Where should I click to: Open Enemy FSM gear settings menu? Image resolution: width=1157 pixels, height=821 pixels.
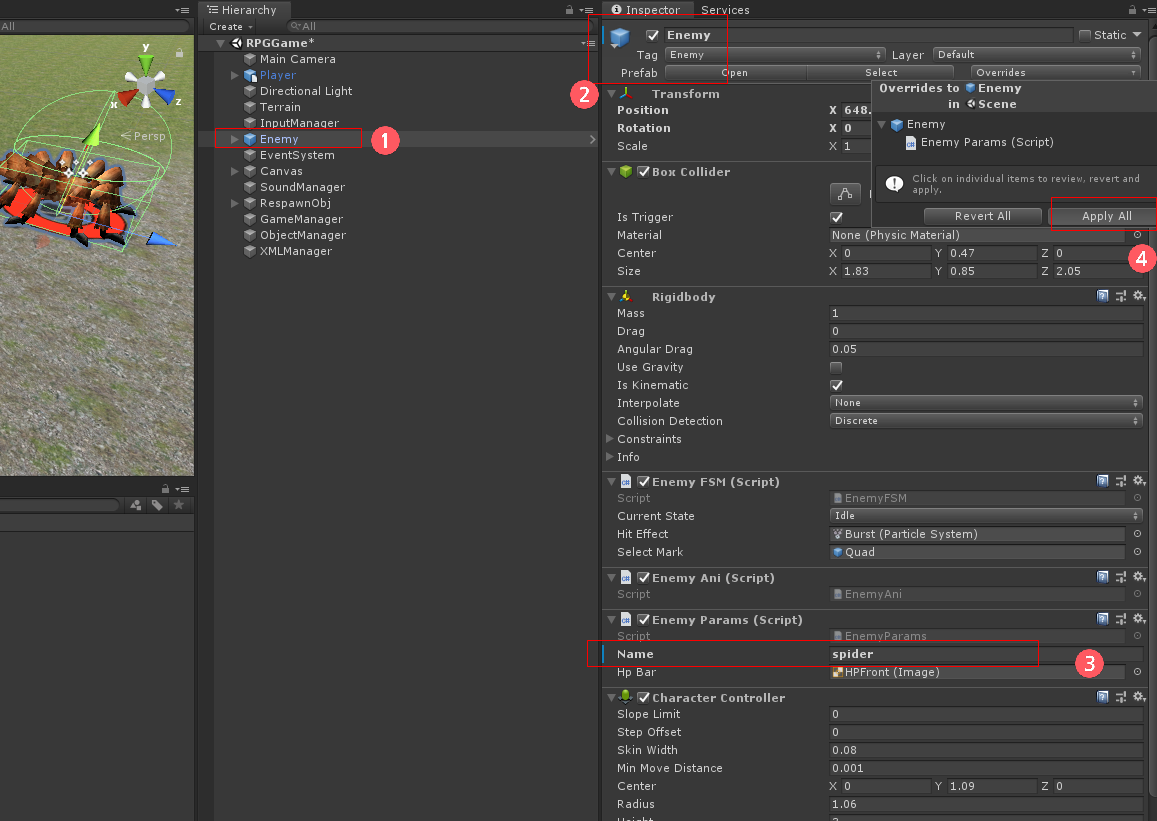pyautogui.click(x=1139, y=481)
